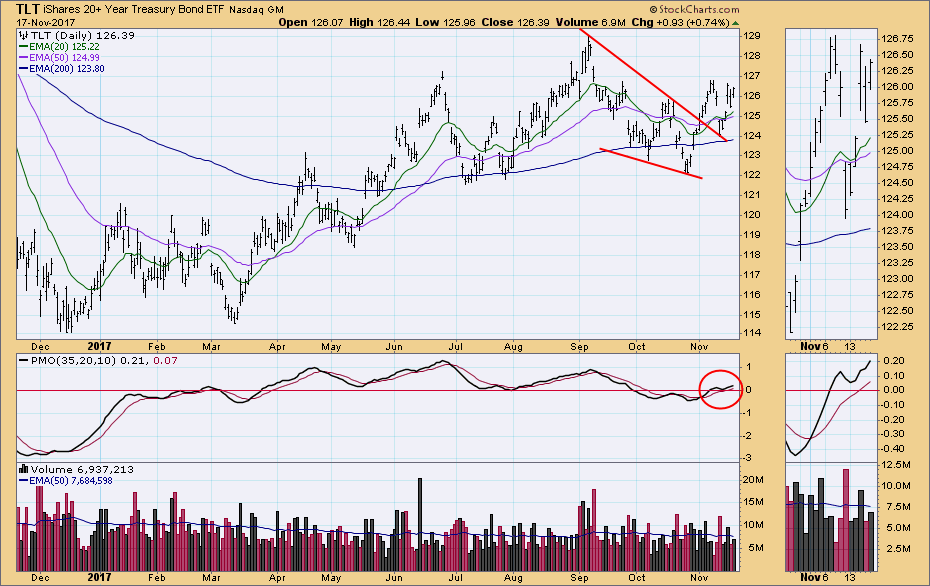The height and width of the screenshot is (586, 930).
Task: Click the PMO(35,20,10) 0.21 indicator label
Action: [x=88, y=360]
